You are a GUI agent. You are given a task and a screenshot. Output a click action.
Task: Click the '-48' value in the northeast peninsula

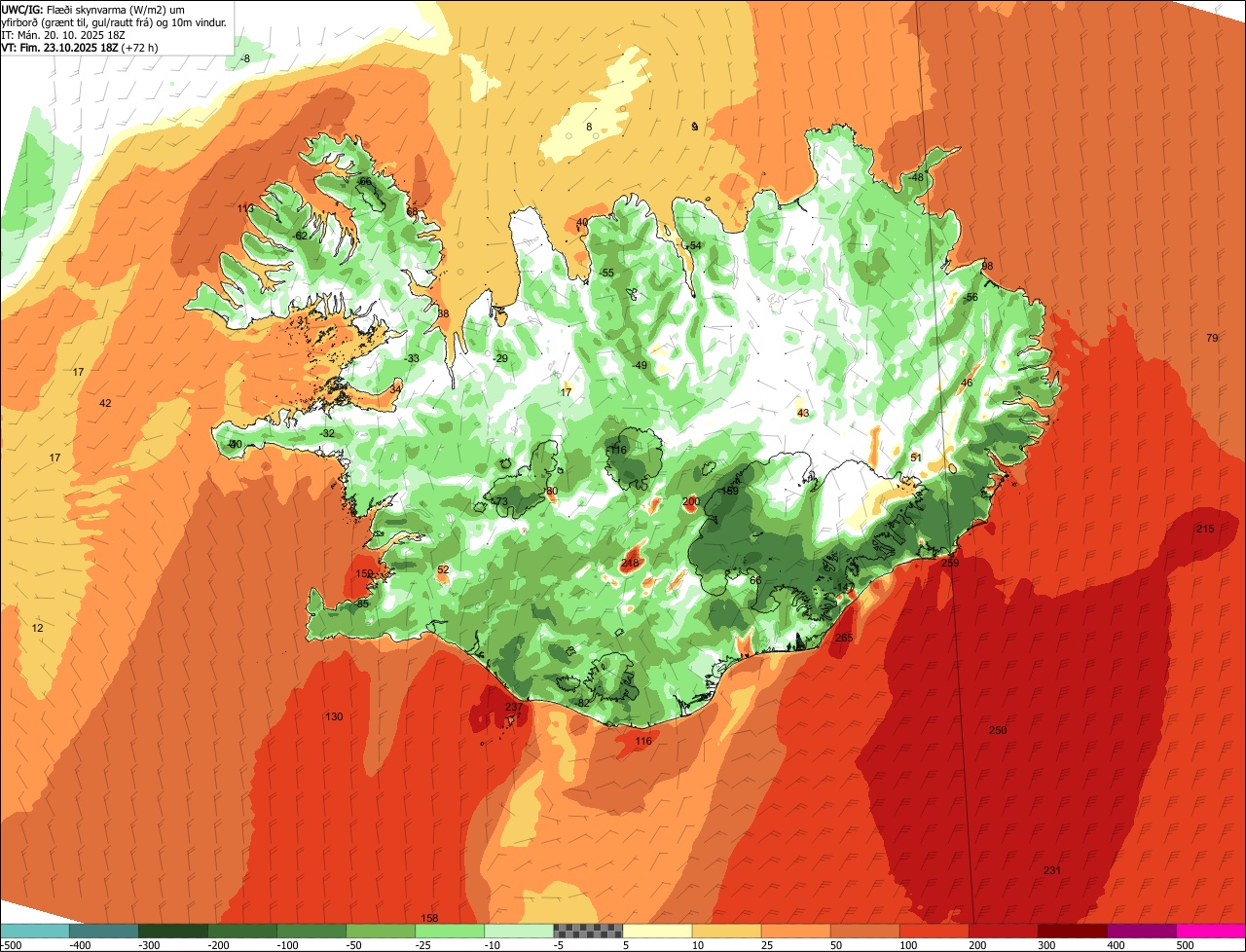tap(915, 177)
